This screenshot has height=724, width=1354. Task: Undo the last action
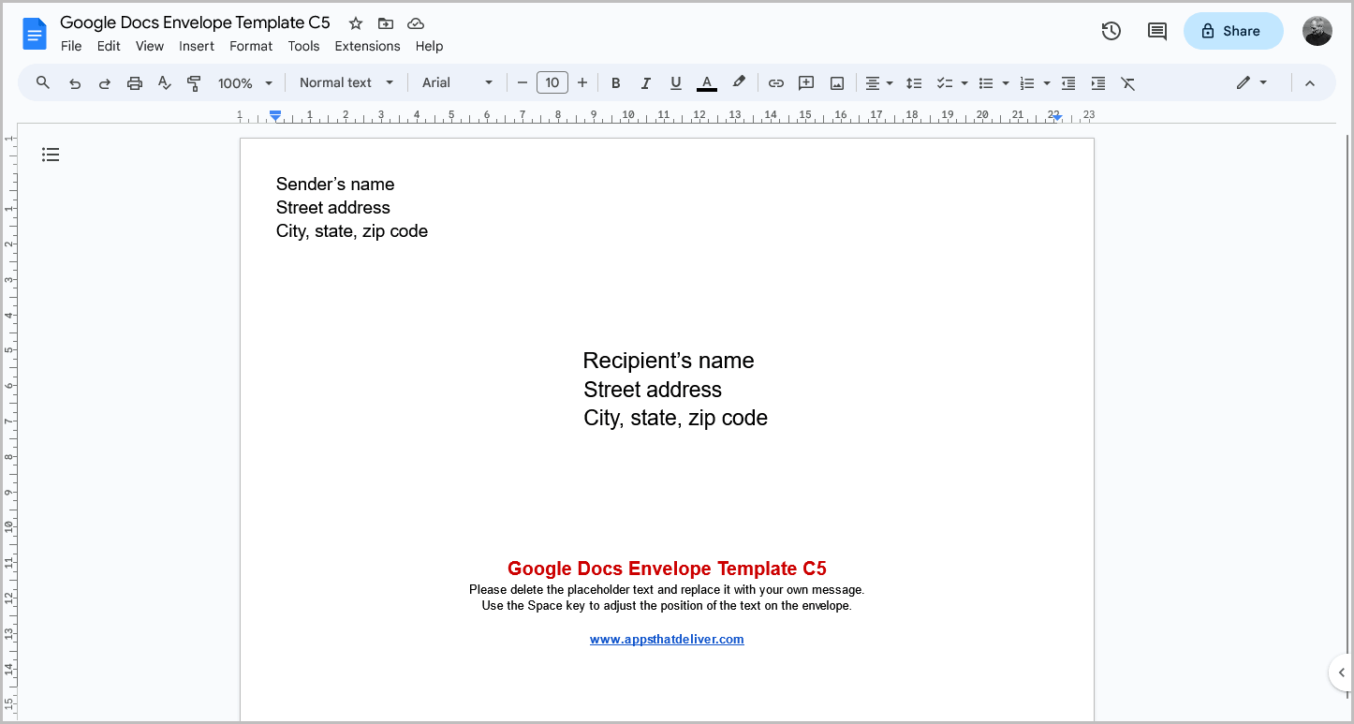pyautogui.click(x=74, y=83)
